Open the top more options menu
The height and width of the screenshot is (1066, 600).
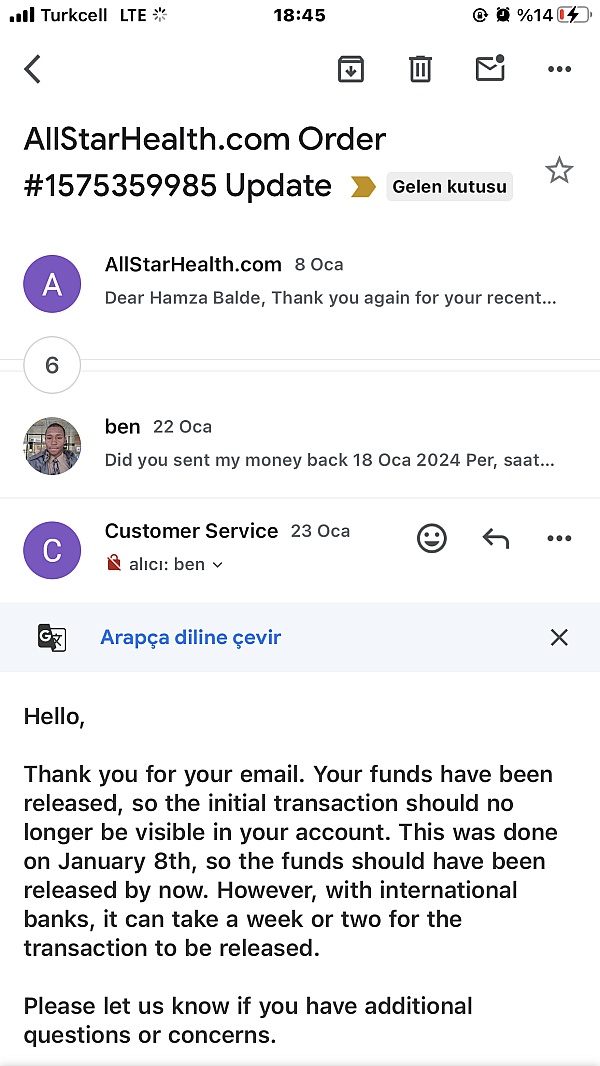click(x=559, y=69)
